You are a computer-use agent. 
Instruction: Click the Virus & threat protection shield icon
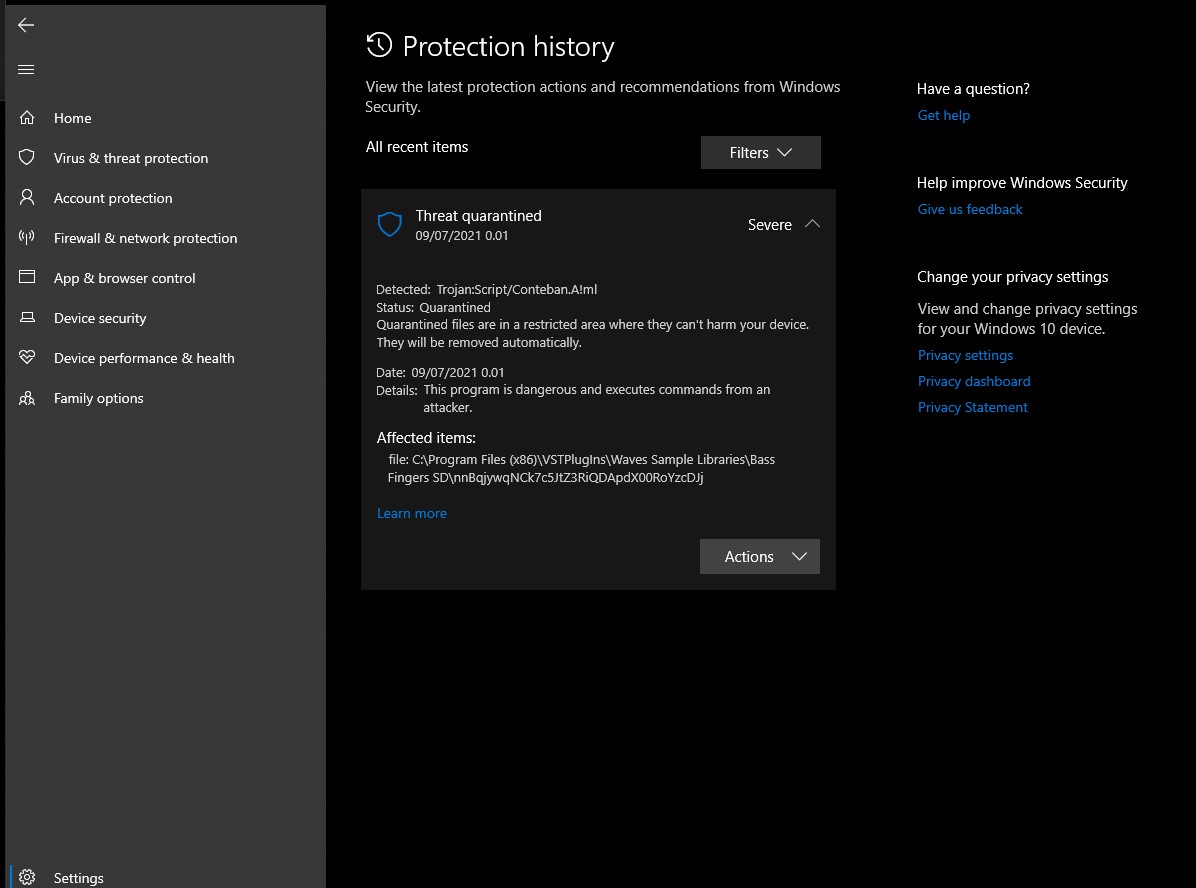click(x=27, y=158)
